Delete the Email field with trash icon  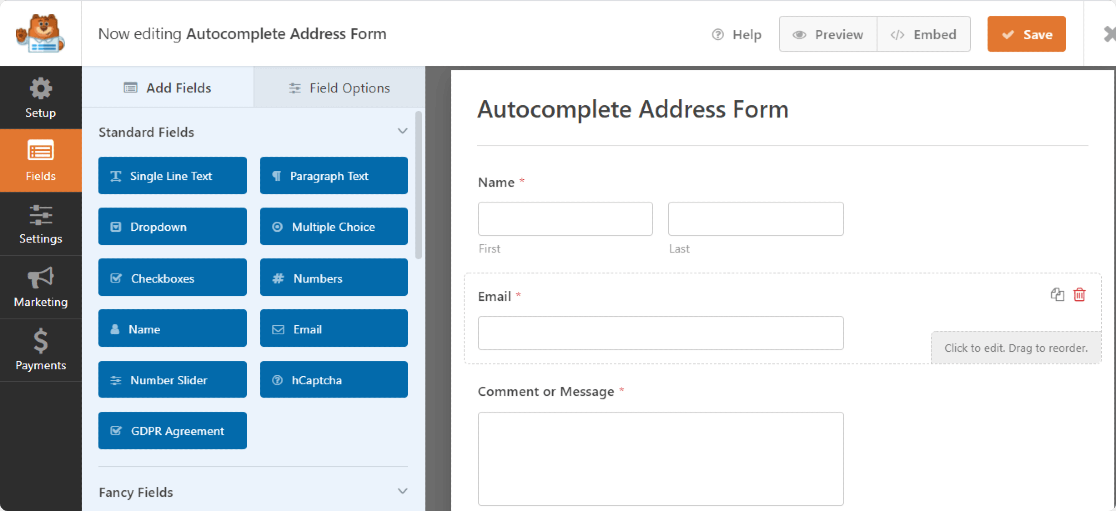coord(1080,295)
